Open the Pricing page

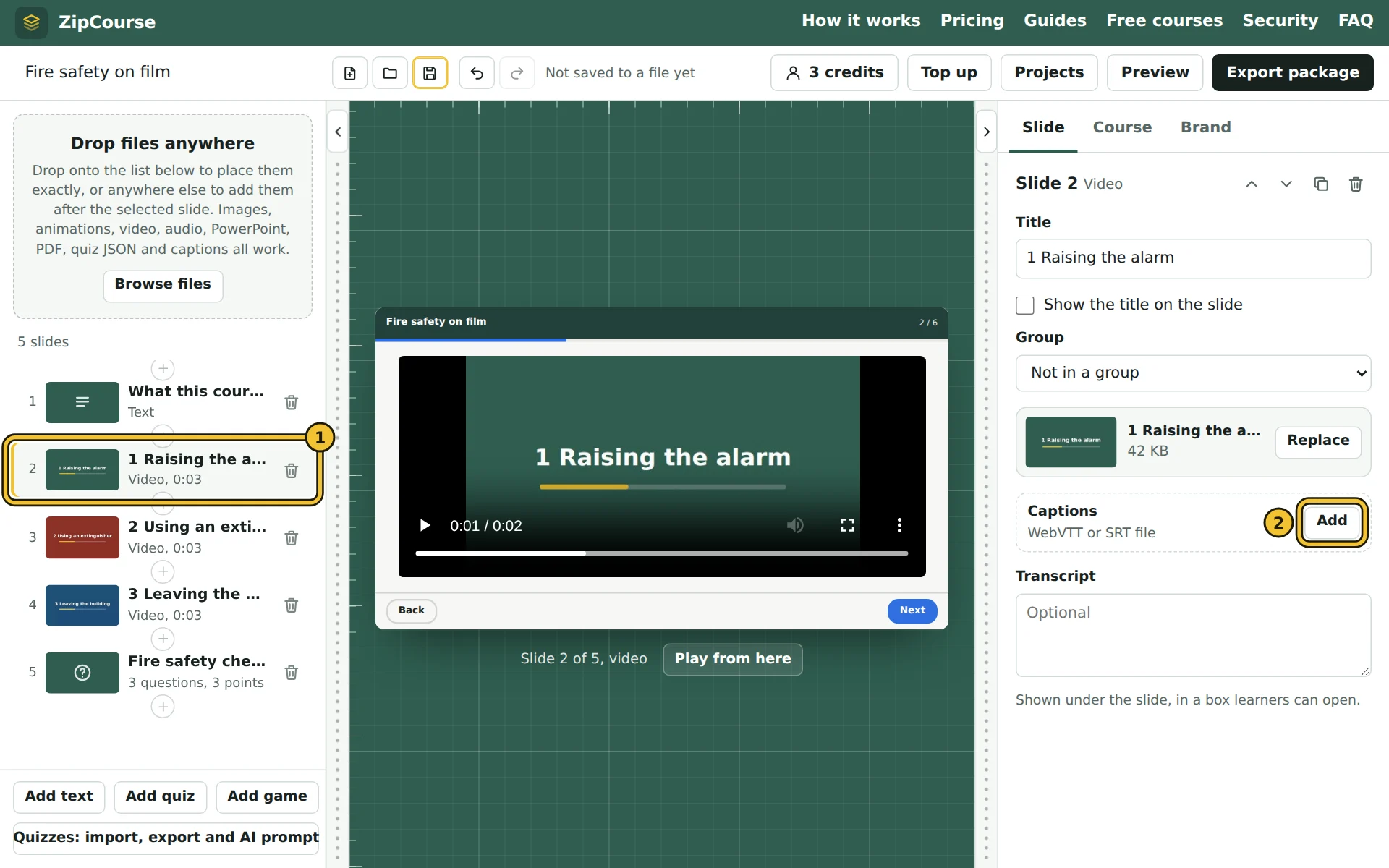[972, 21]
